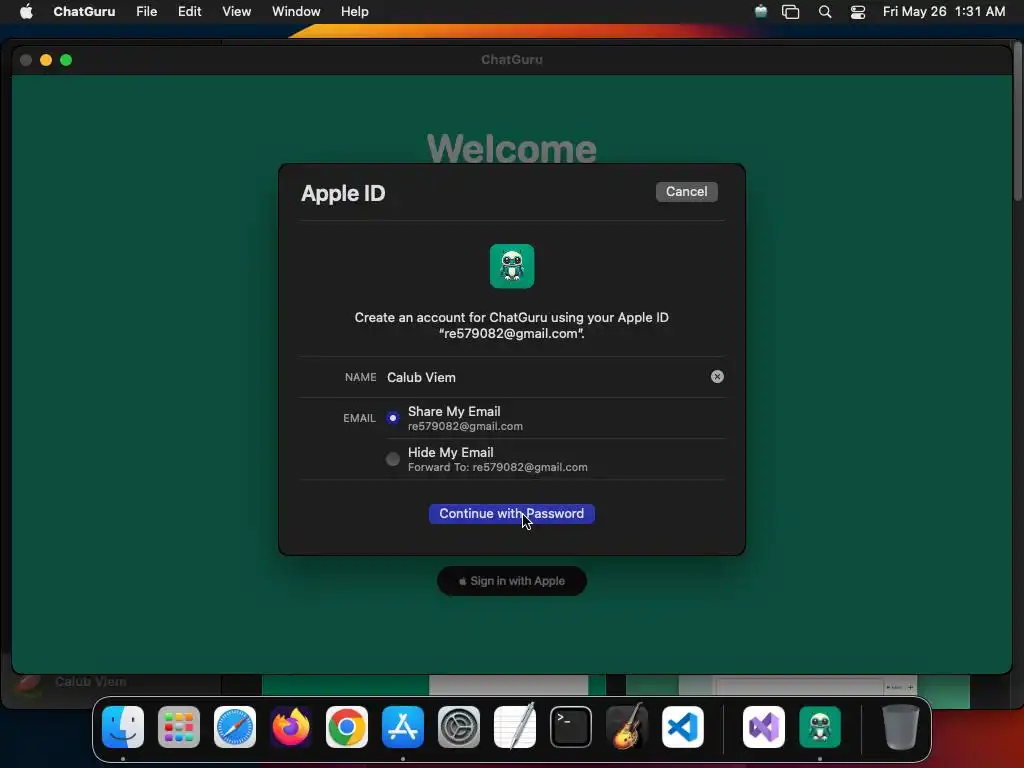Click the Forward To email address text
The image size is (1024, 768).
tap(498, 468)
